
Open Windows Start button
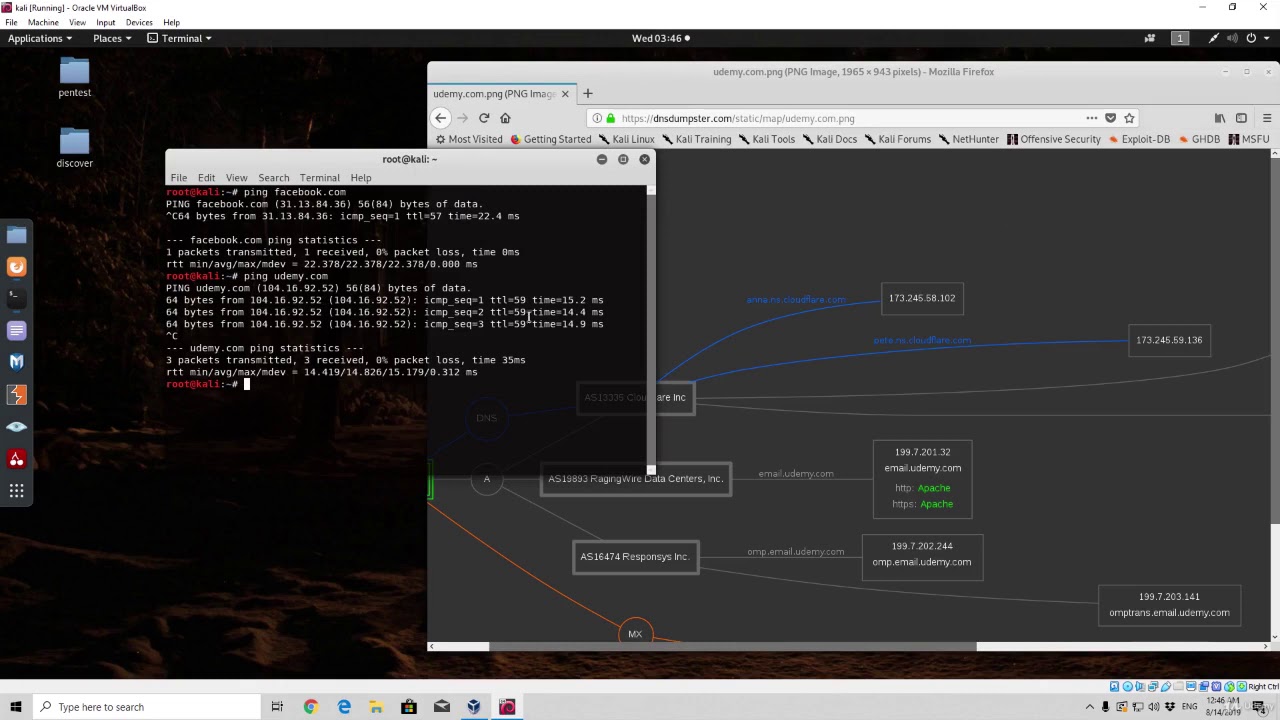click(16, 707)
